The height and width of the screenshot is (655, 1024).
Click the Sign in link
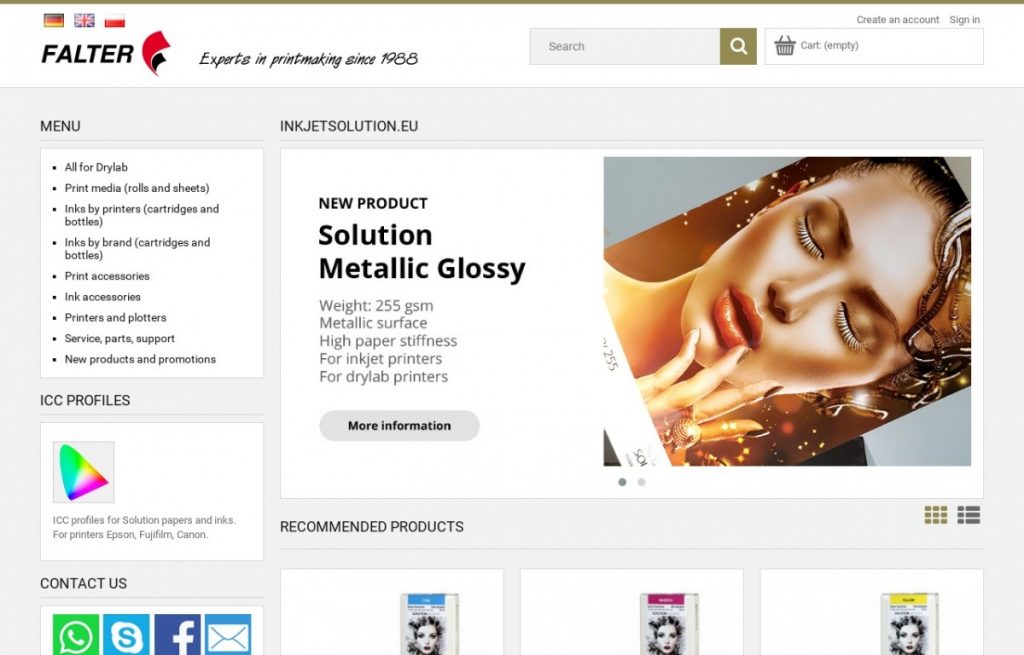coord(965,20)
